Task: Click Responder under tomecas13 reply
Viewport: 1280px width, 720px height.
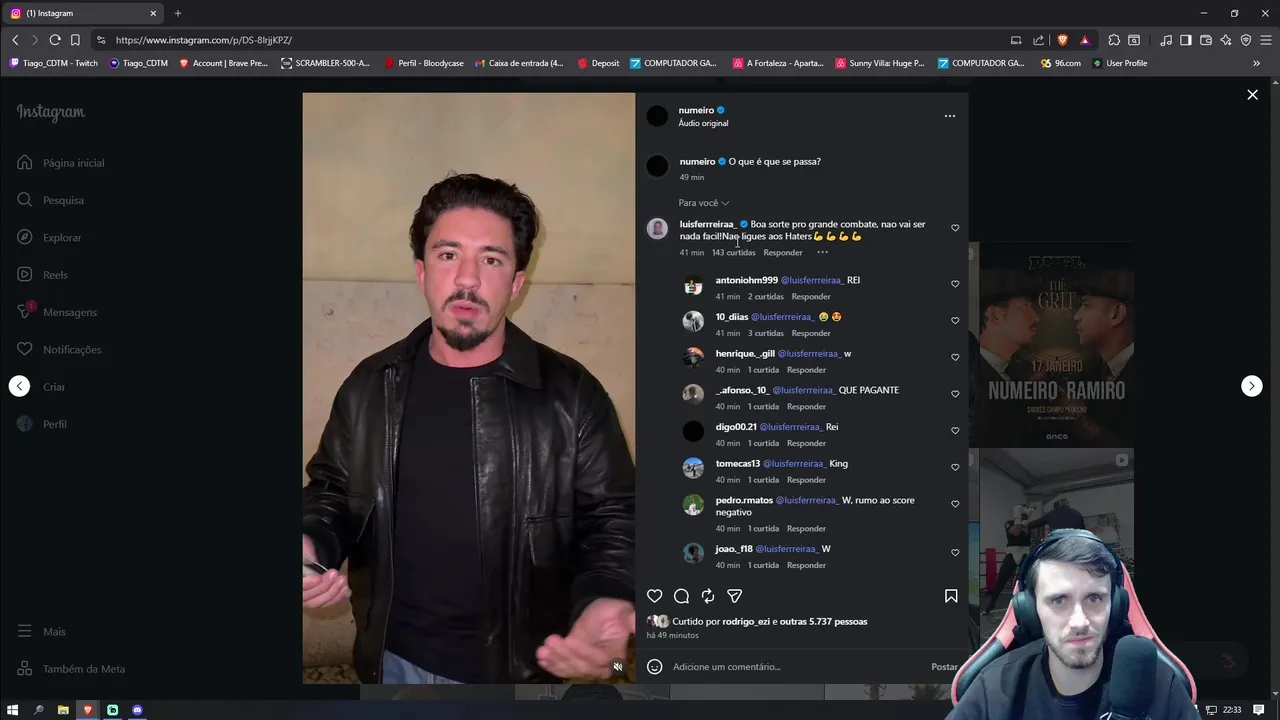Action: coord(806,480)
